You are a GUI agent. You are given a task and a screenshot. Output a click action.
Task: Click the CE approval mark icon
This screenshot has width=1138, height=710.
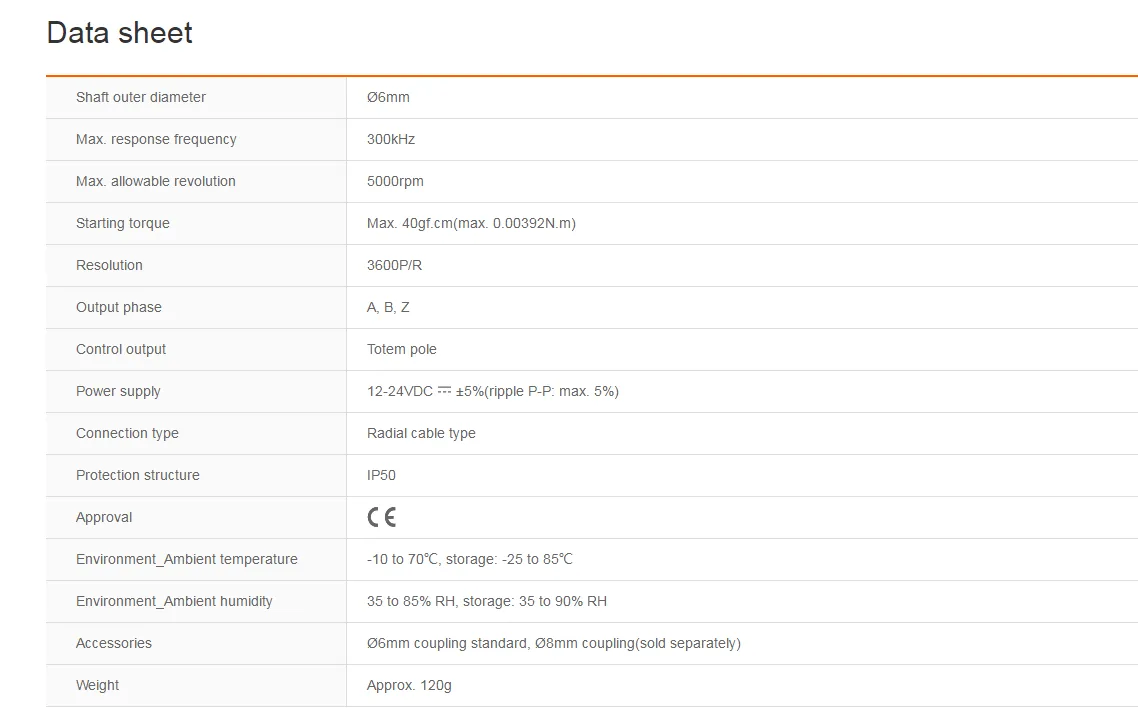(382, 517)
